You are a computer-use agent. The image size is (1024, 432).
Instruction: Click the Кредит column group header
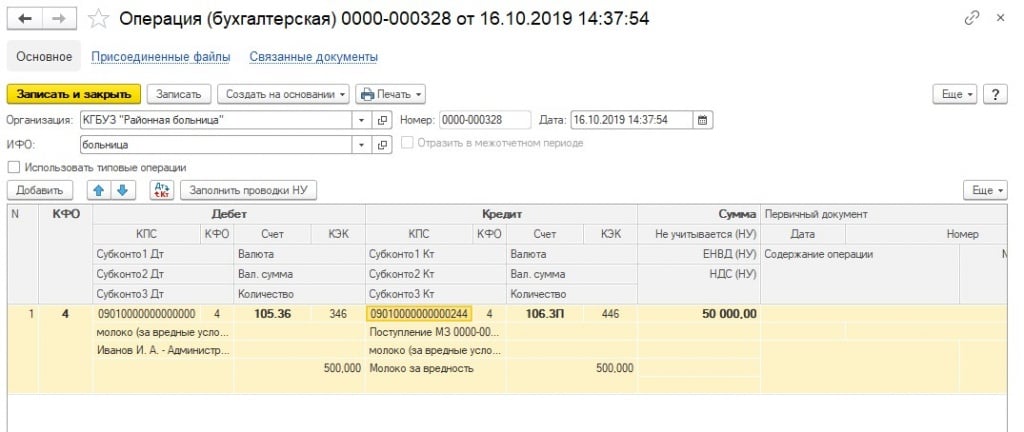point(502,214)
